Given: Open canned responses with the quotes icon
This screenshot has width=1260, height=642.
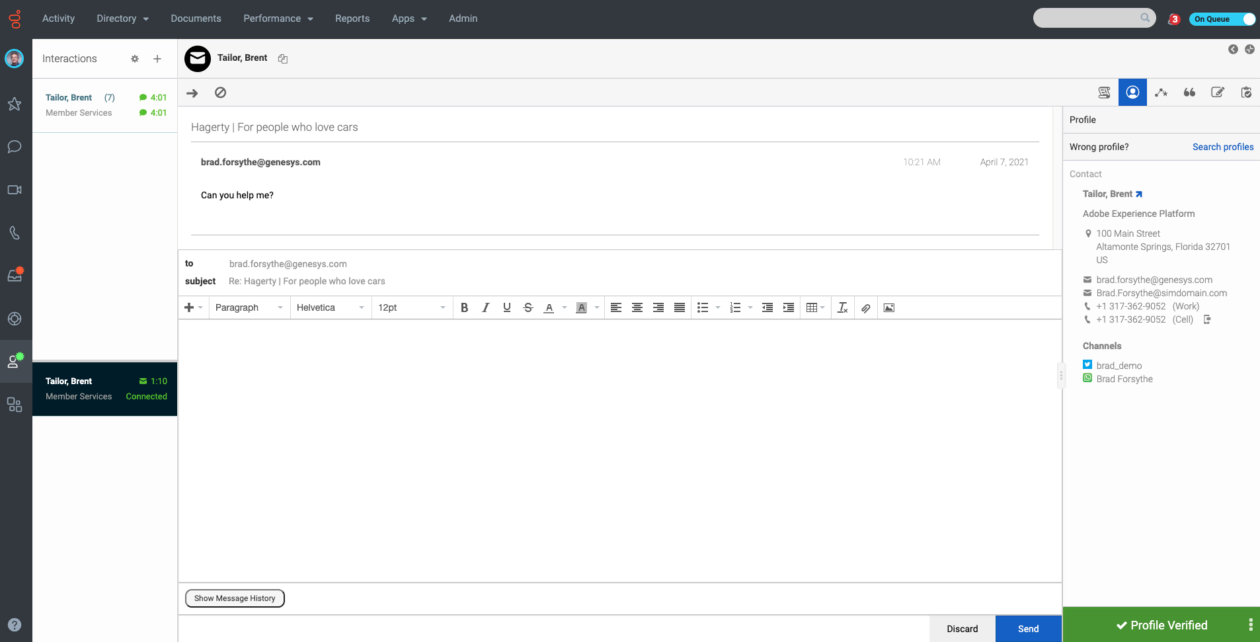Looking at the screenshot, I should [1189, 92].
